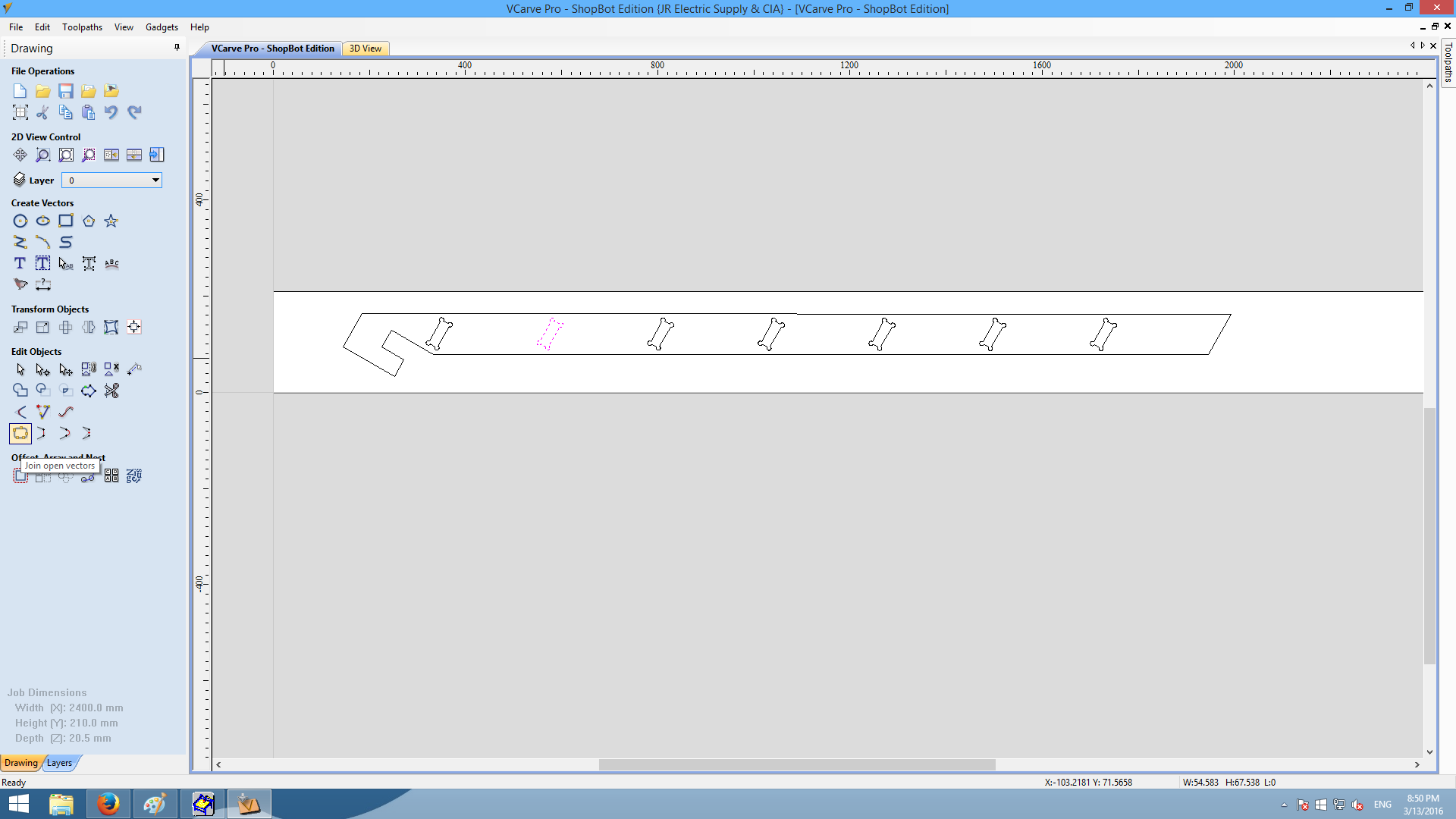Open Firefox from the taskbar
The image size is (1456, 819).
pyautogui.click(x=108, y=804)
